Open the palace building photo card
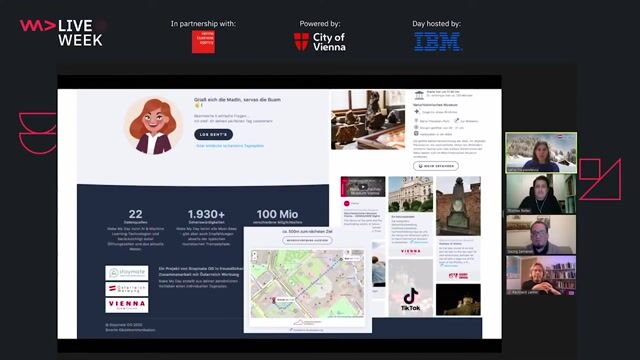The image size is (640, 360). [411, 194]
